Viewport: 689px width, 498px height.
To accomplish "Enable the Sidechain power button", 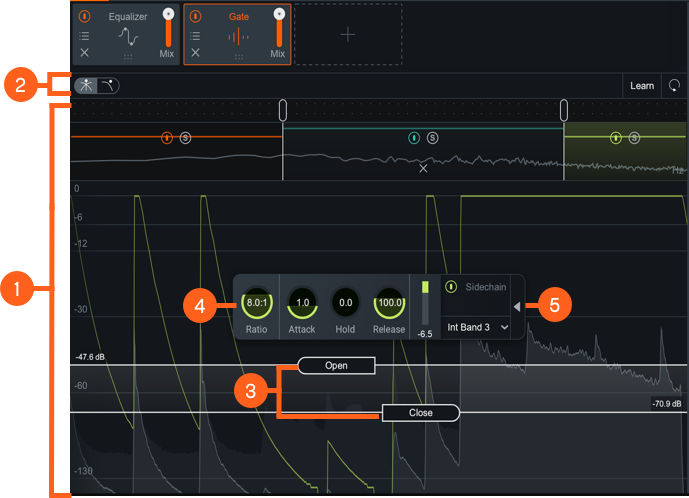I will [x=451, y=287].
